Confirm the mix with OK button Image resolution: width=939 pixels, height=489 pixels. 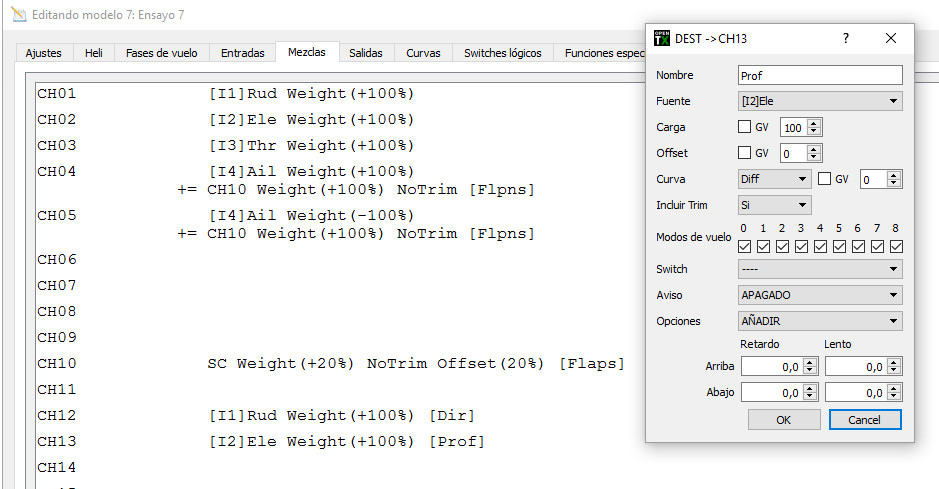[x=783, y=420]
